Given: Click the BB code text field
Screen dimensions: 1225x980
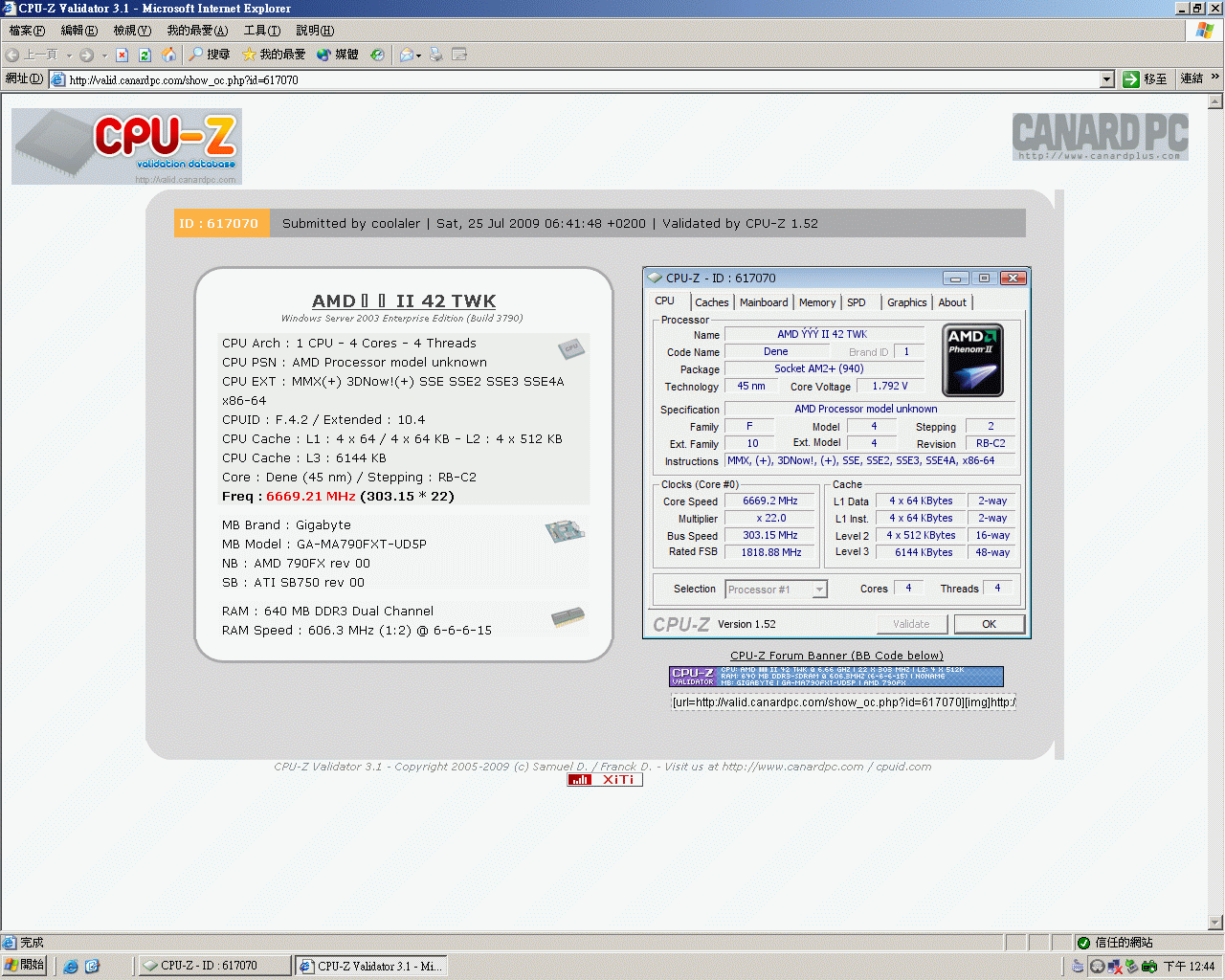Looking at the screenshot, I should [843, 702].
